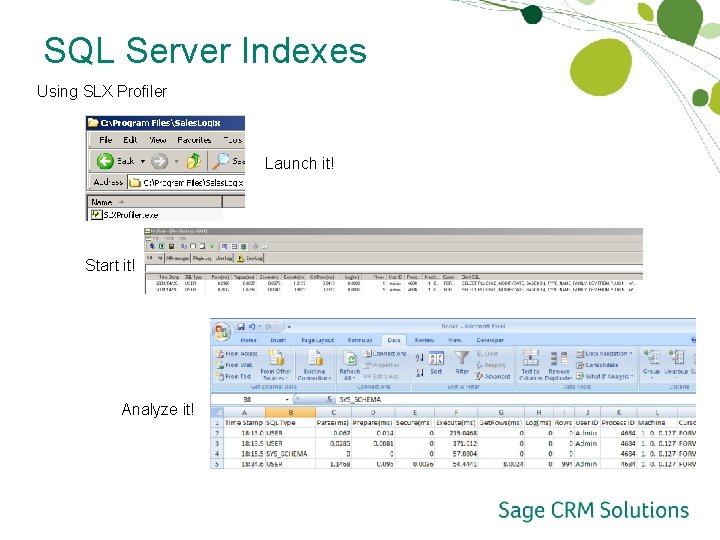Switch to the Formulas ribbon tab

pos(360,340)
